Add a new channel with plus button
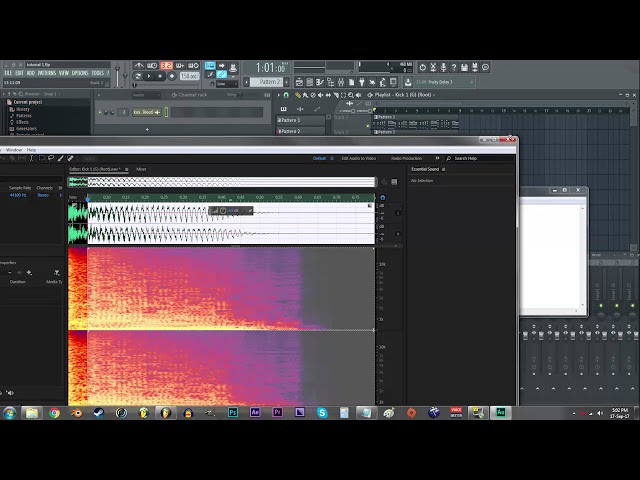 pos(147,129)
